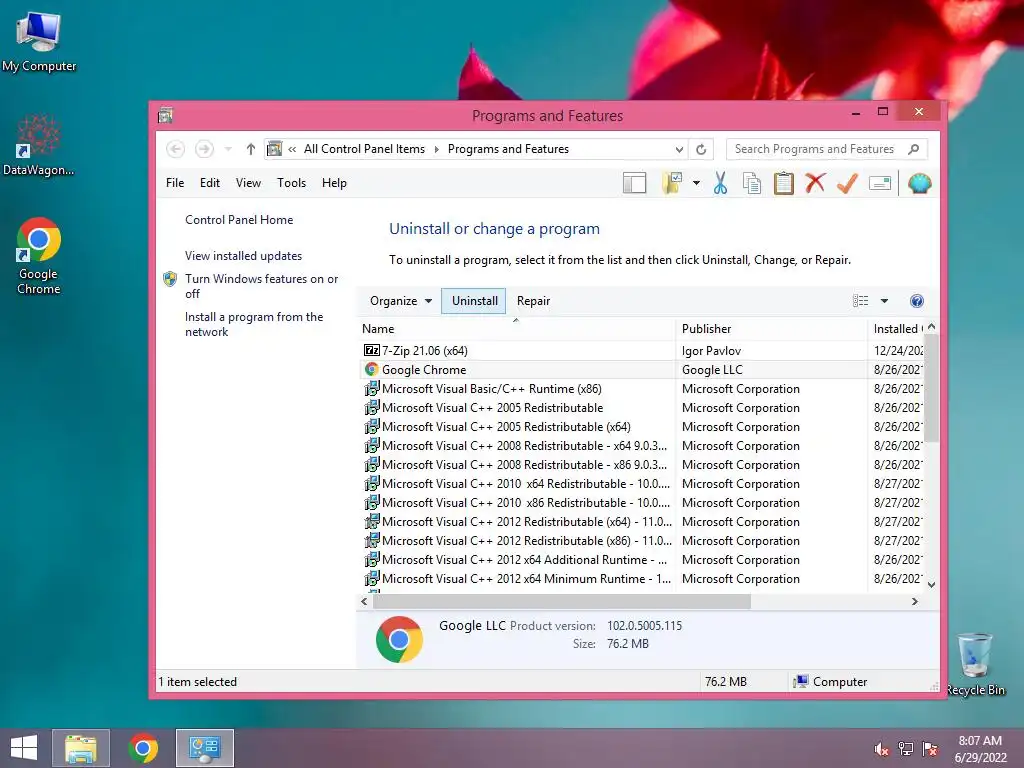Toggle the preview pane layout icon
The height and width of the screenshot is (768, 1024).
tap(634, 184)
